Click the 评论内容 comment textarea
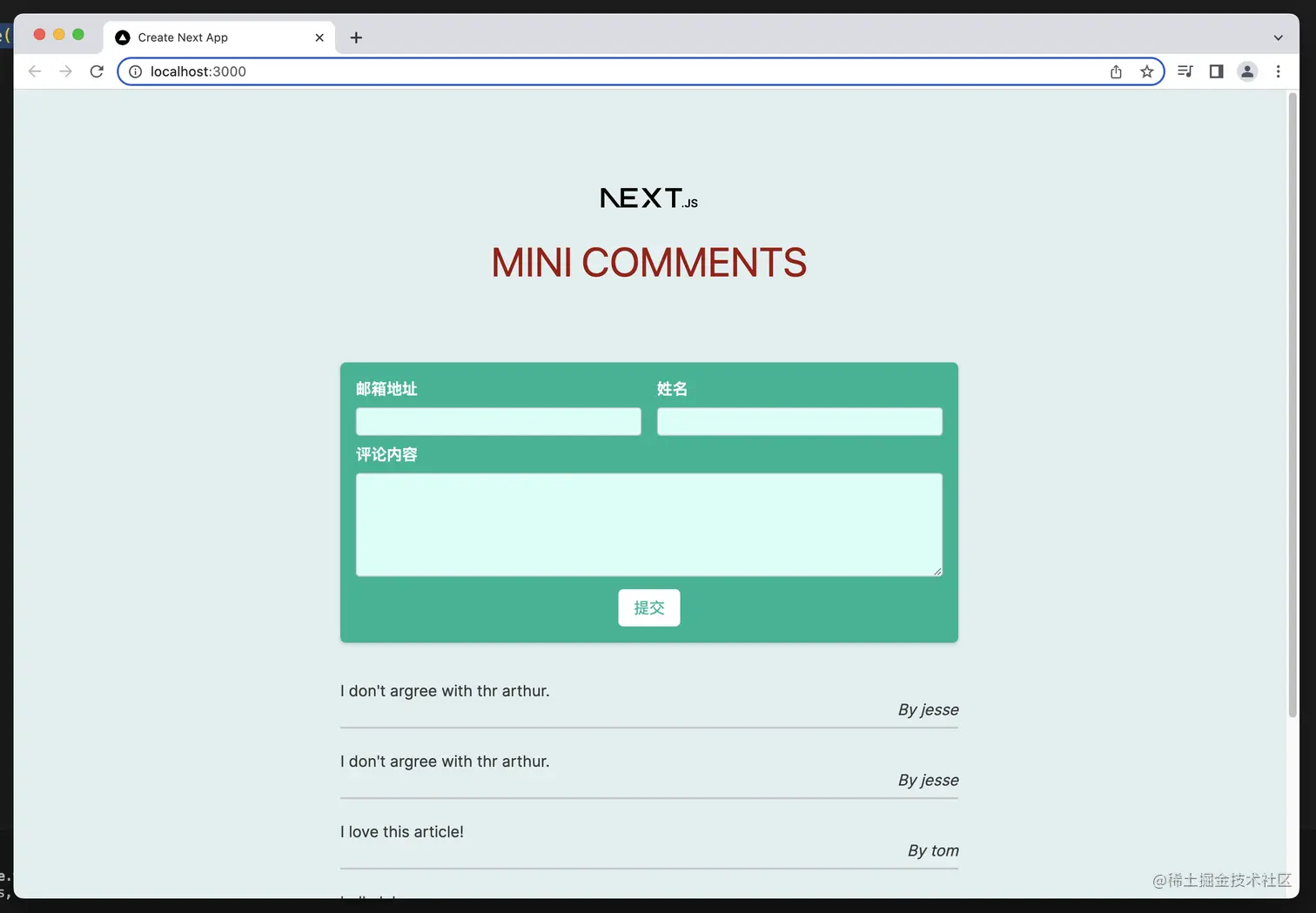Viewport: 1316px width, 913px height. pos(648,524)
